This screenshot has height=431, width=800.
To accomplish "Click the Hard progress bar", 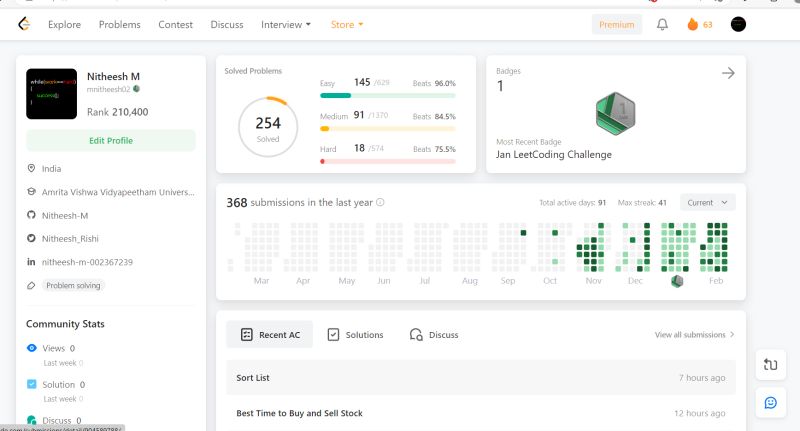I will tap(388, 161).
